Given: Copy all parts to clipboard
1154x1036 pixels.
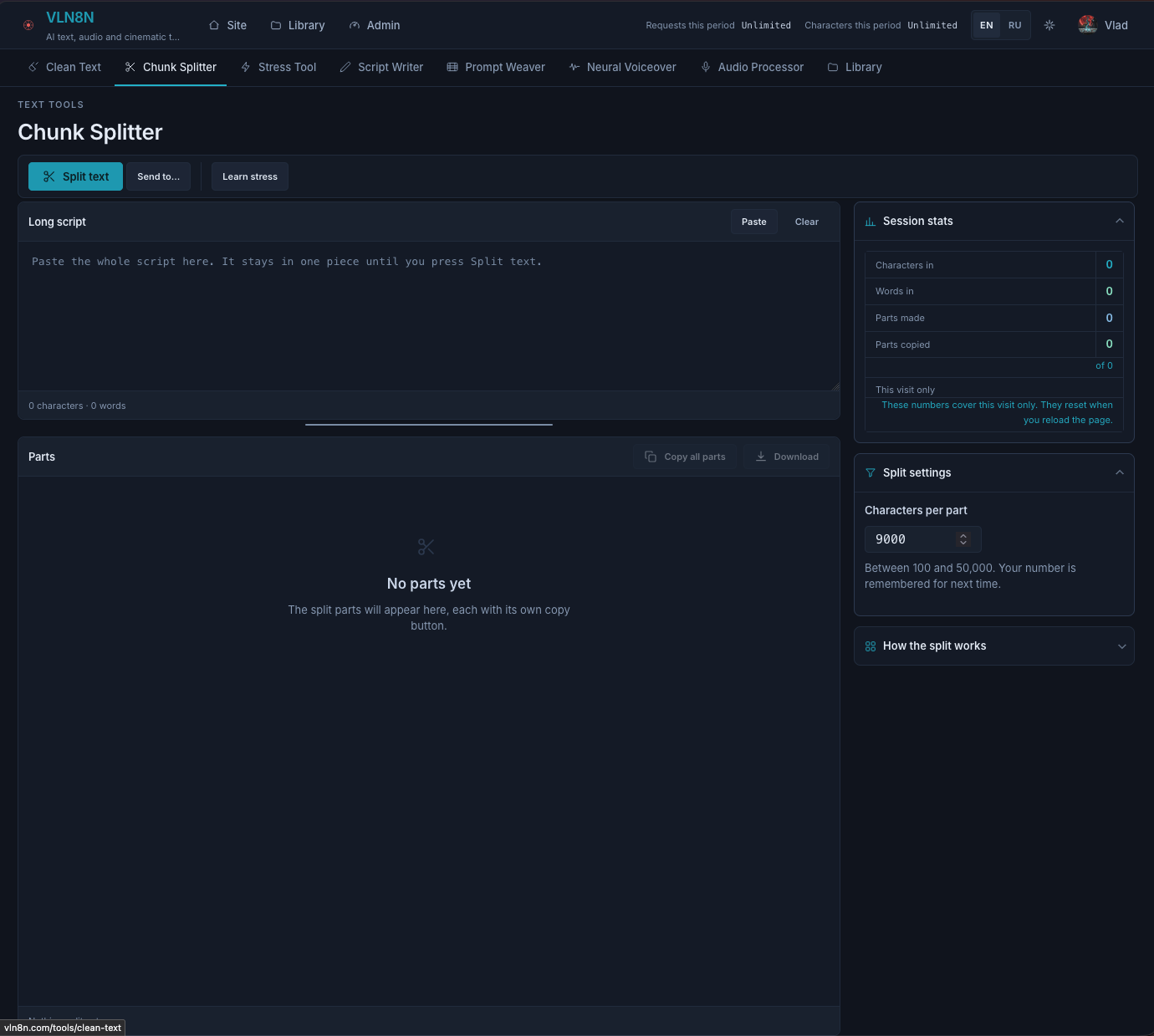Looking at the screenshot, I should coord(685,457).
